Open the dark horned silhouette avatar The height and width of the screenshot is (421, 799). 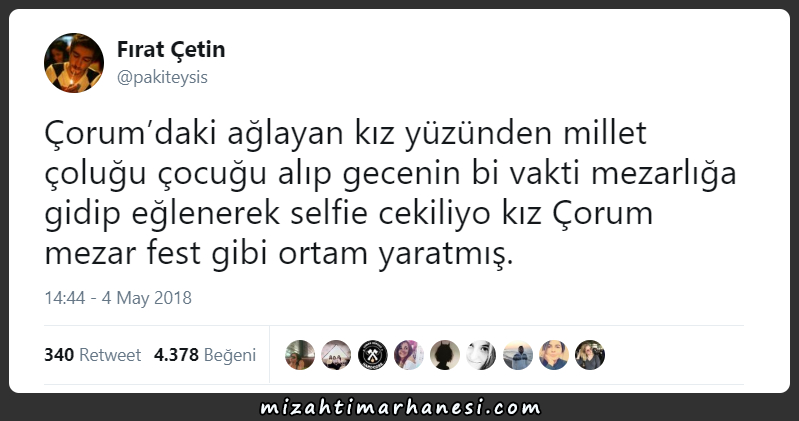[x=445, y=355]
